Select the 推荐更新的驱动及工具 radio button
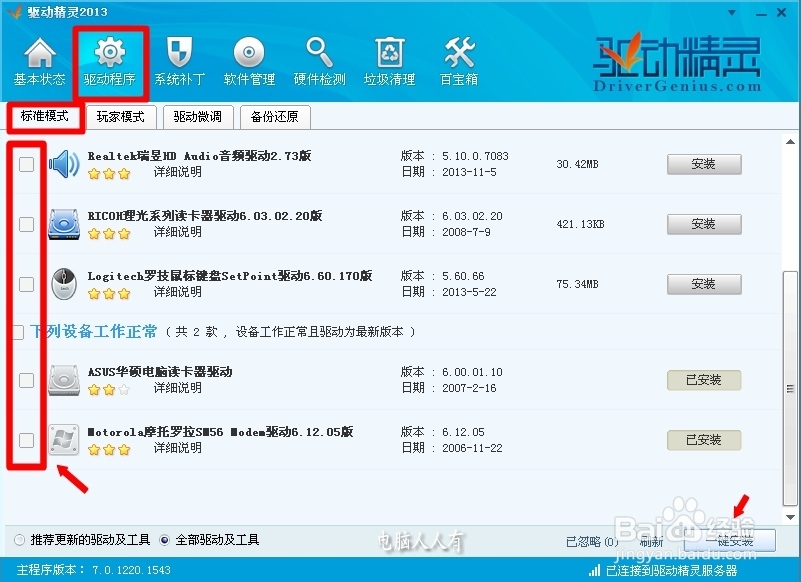 coord(19,540)
